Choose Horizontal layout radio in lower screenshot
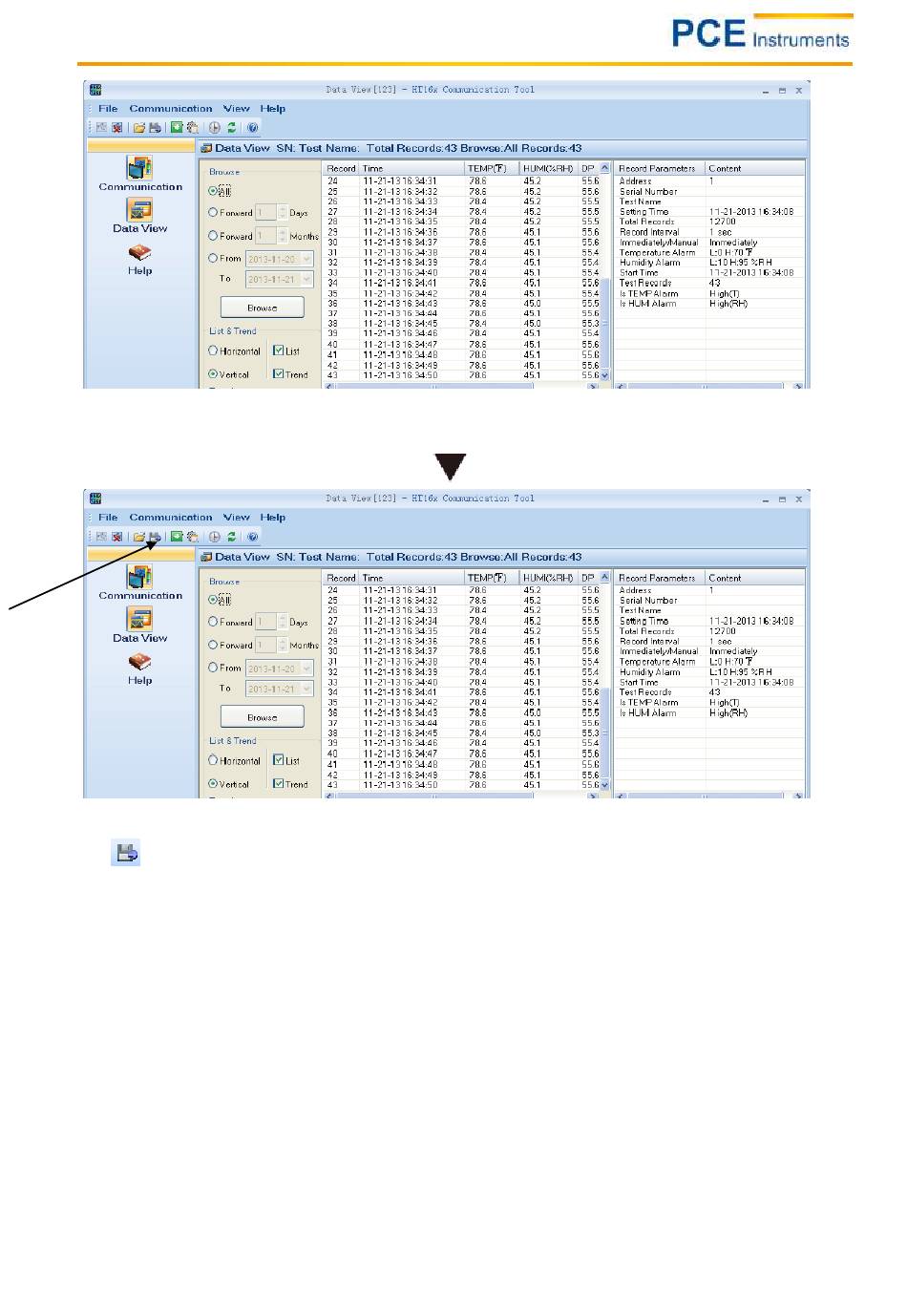Viewport: 907px width, 1316px height. click(x=213, y=760)
